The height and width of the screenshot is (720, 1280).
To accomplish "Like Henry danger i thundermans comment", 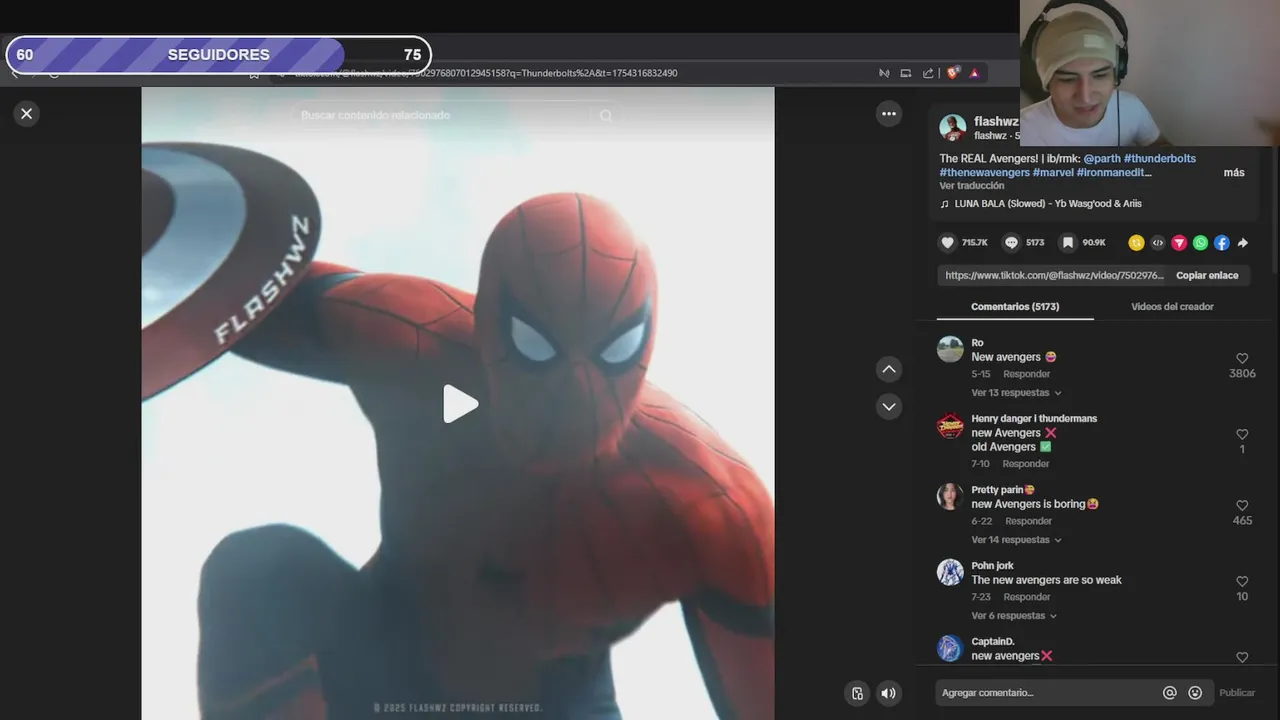I will pyautogui.click(x=1242, y=434).
